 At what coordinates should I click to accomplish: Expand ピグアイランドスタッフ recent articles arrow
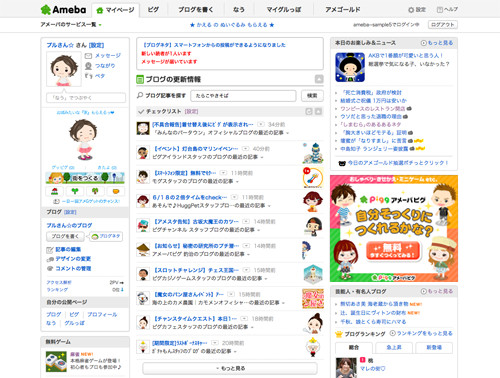coord(262,157)
